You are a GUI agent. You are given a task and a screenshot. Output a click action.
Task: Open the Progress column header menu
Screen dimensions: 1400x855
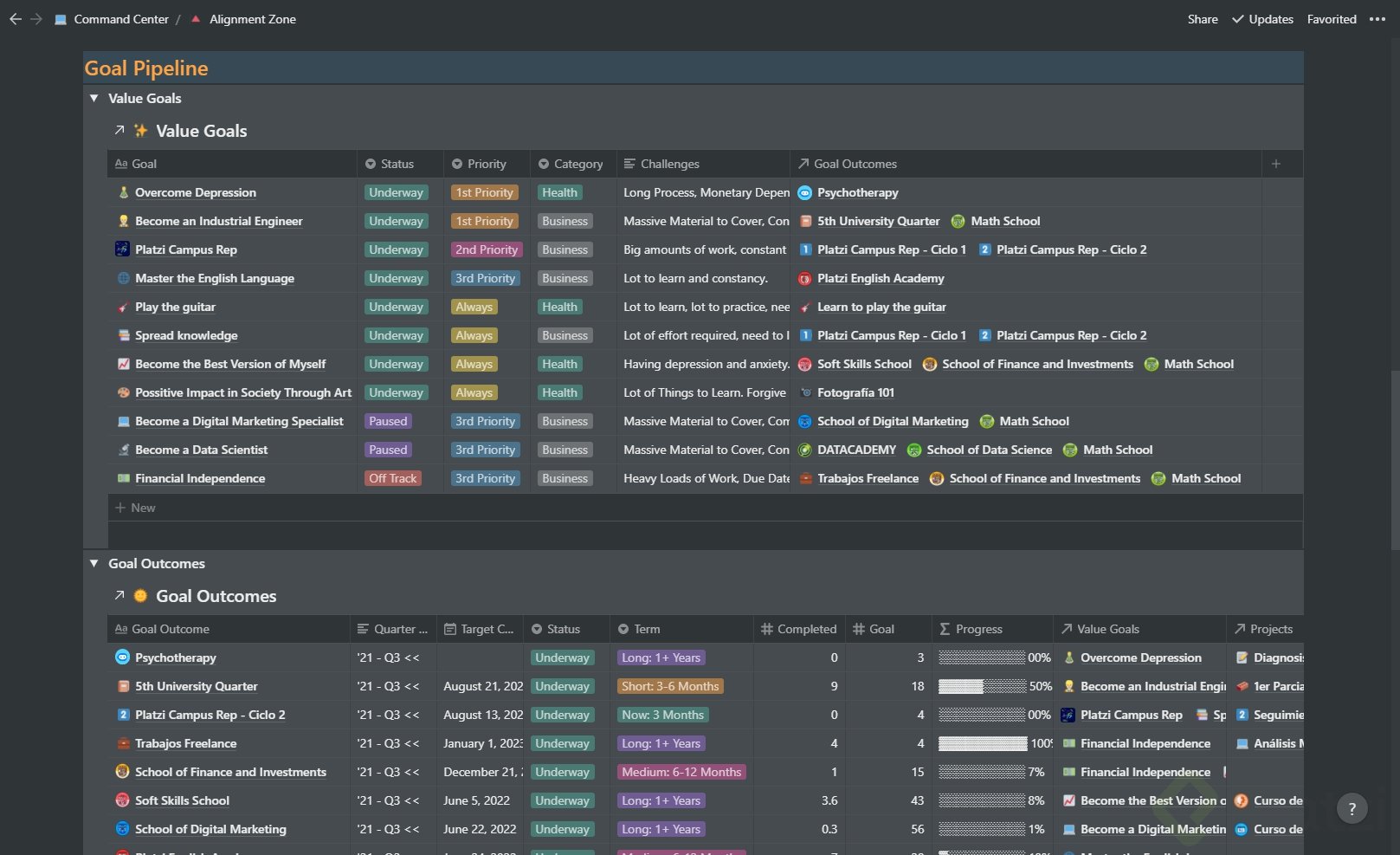(992, 629)
